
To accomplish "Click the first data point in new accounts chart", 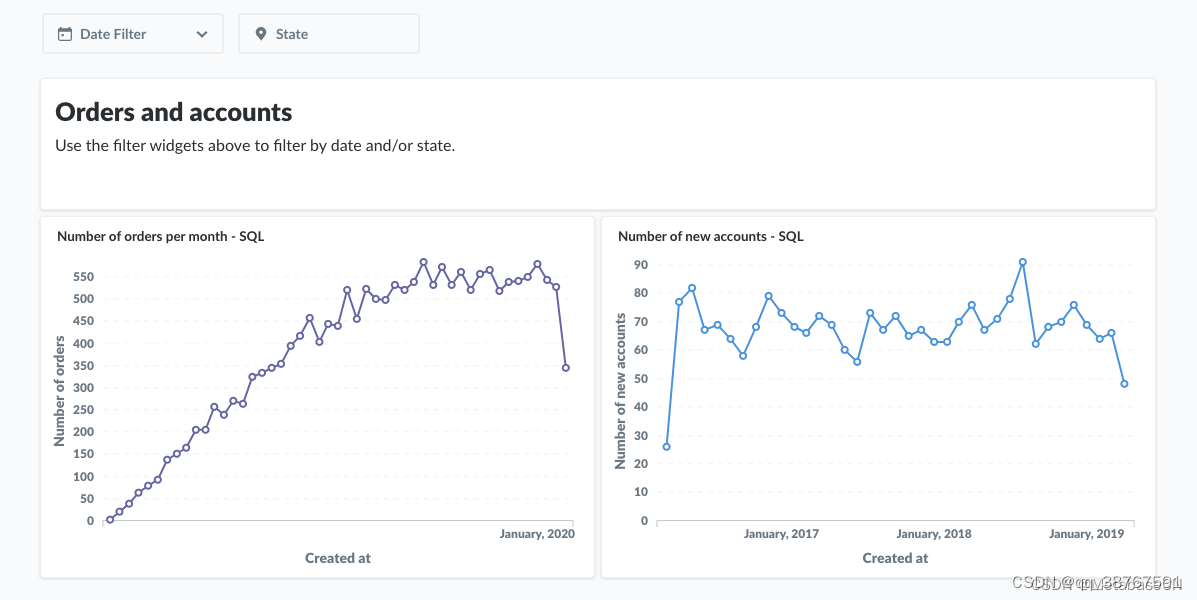I will 666,447.
